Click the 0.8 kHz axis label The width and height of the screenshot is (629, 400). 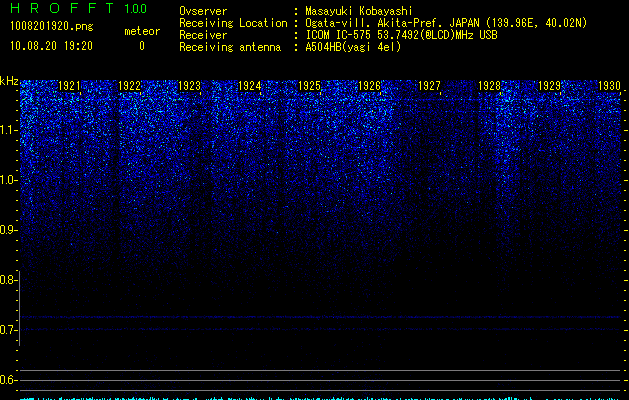point(8,280)
